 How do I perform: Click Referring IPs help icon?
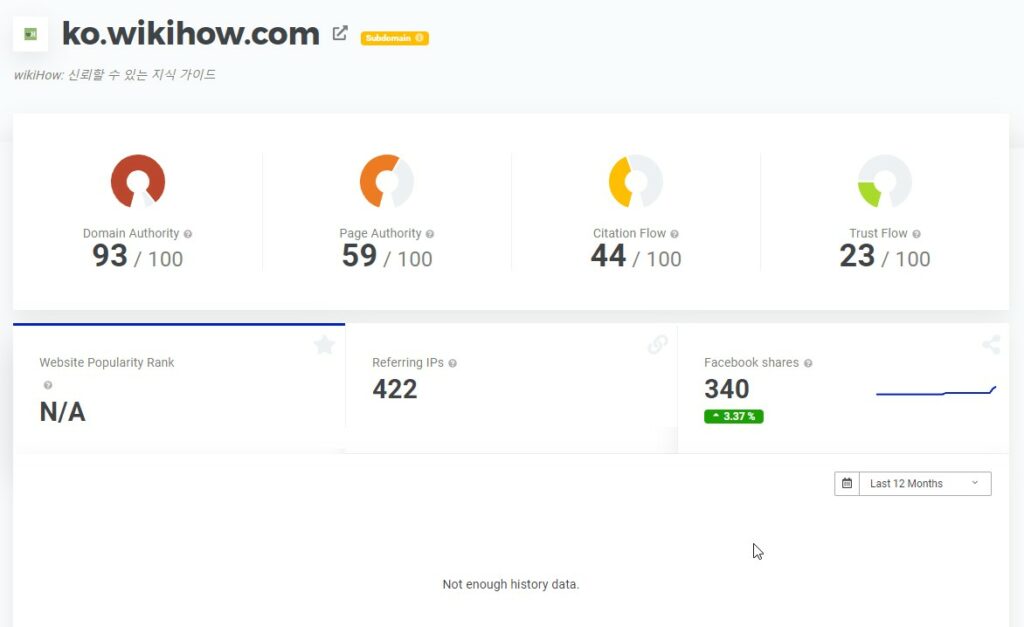coord(453,363)
